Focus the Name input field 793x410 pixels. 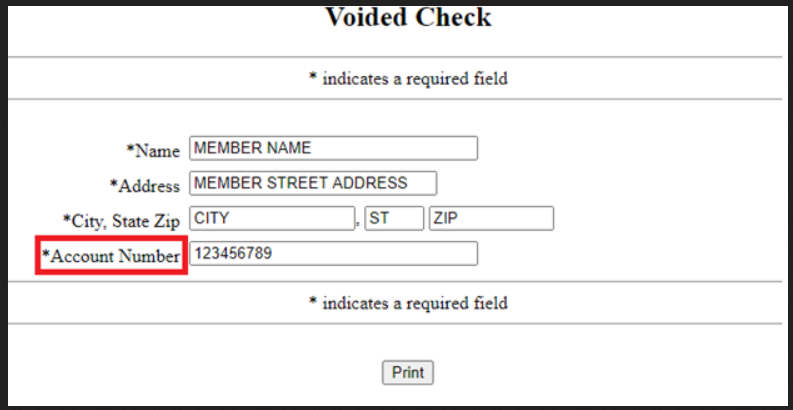[x=333, y=148]
